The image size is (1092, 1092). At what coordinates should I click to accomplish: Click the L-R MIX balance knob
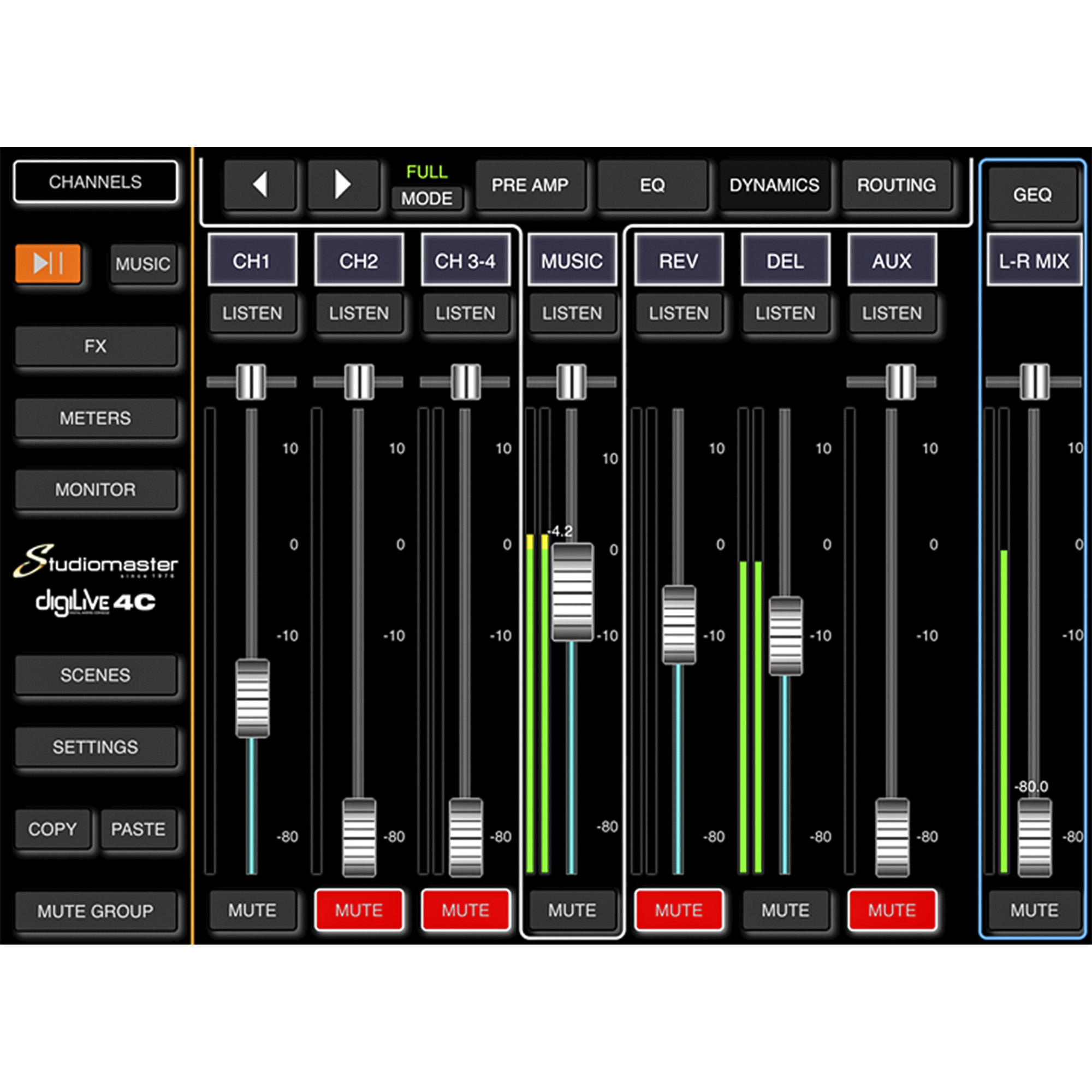coord(1034,382)
